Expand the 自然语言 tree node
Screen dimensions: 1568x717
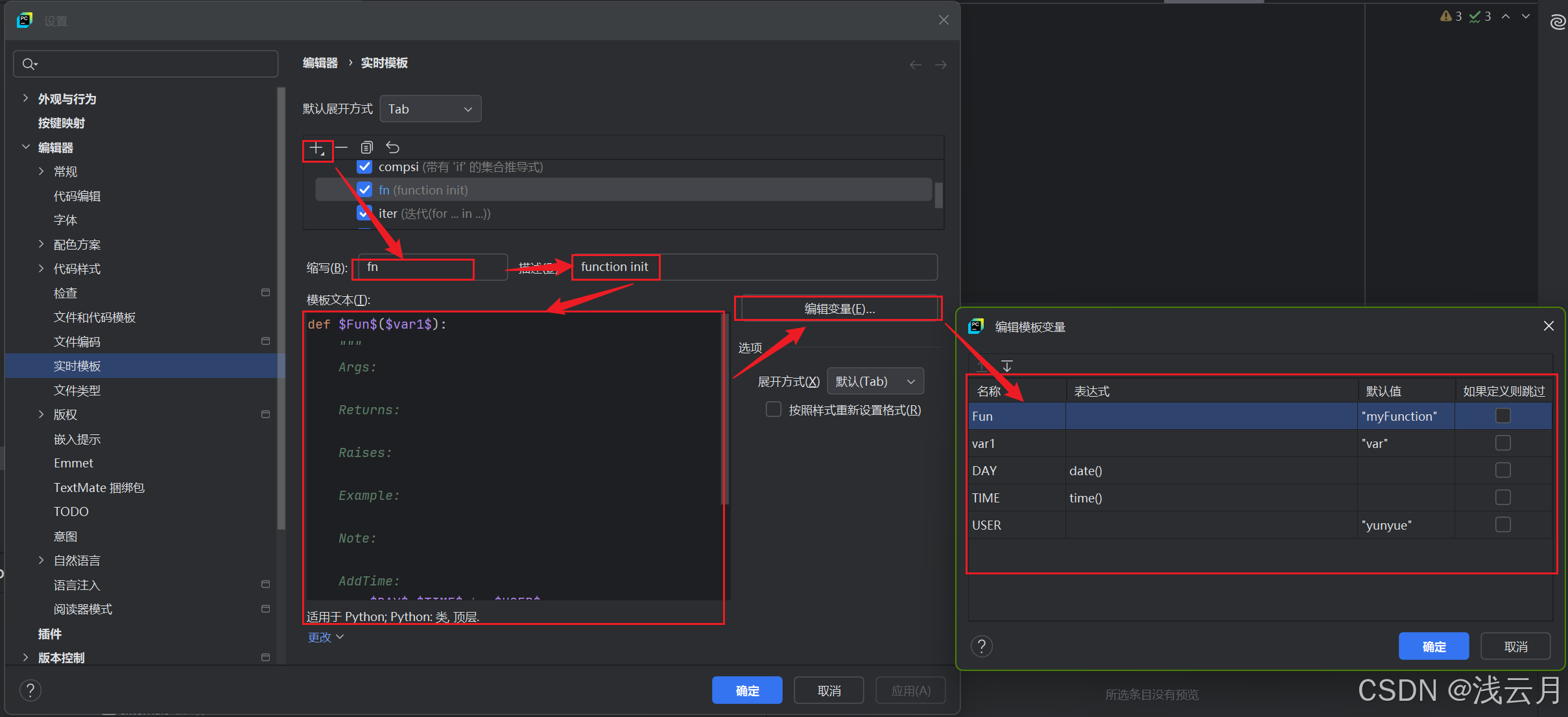[42, 560]
